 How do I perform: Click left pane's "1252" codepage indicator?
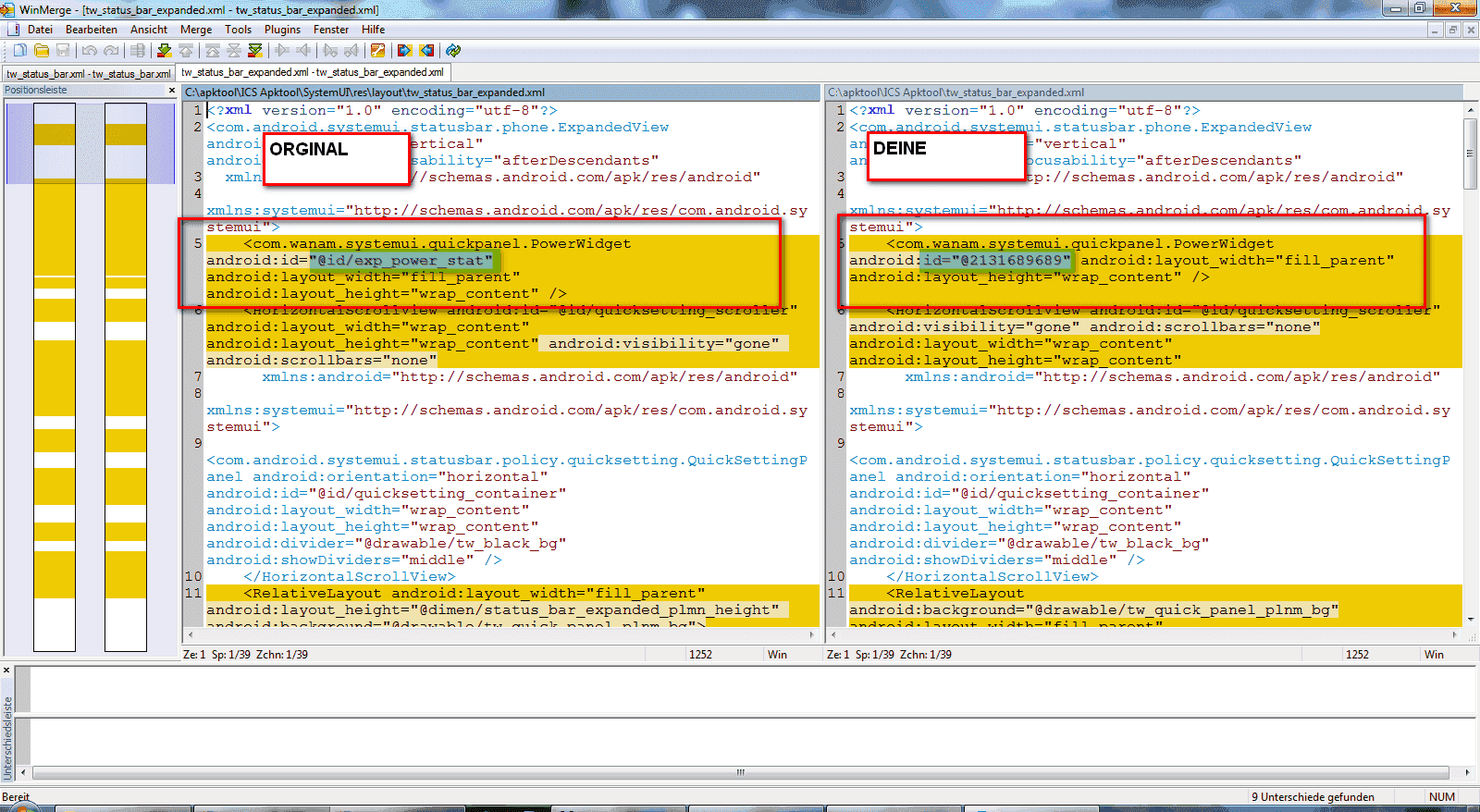click(x=700, y=655)
